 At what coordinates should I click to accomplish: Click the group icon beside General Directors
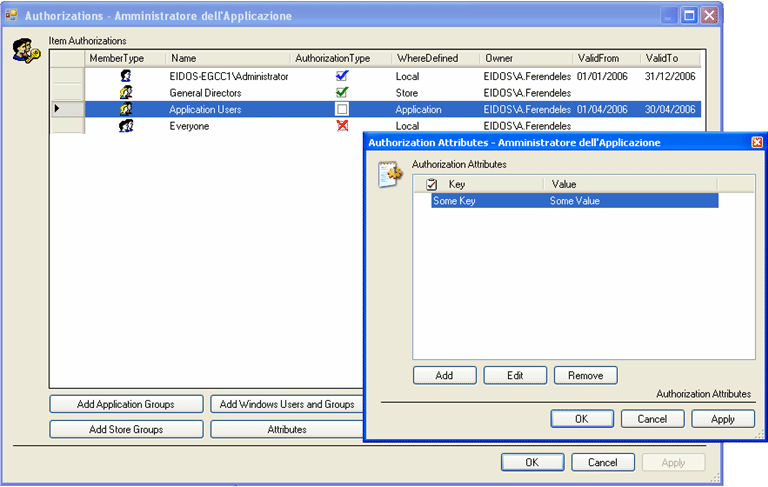pos(126,93)
